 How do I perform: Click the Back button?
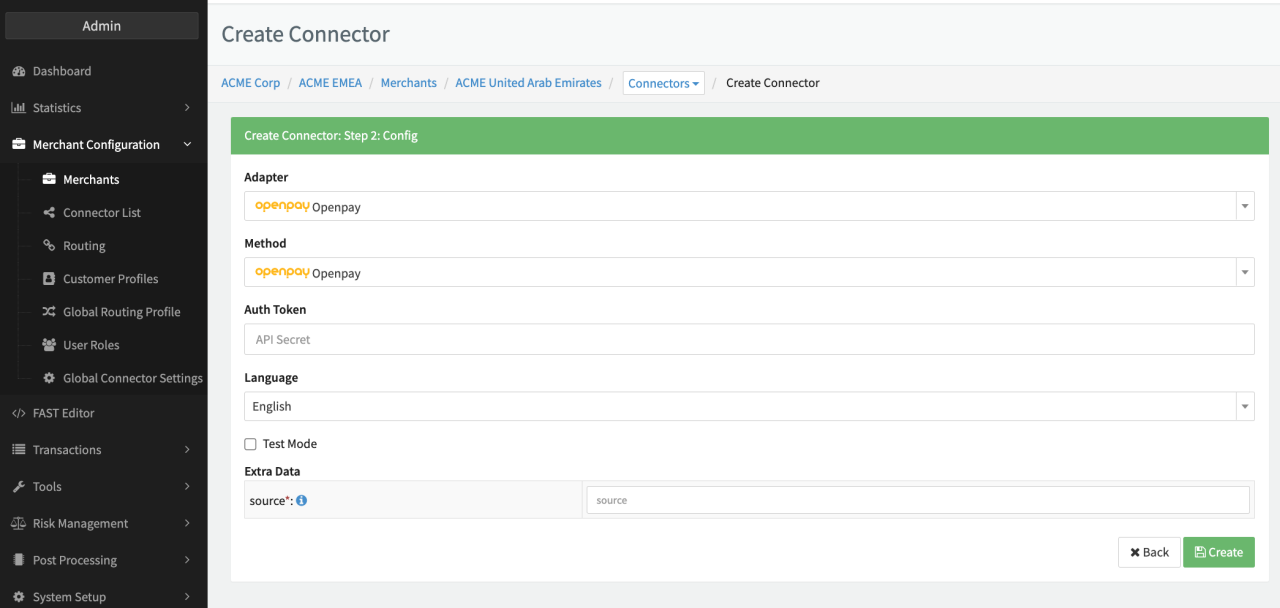(1149, 552)
